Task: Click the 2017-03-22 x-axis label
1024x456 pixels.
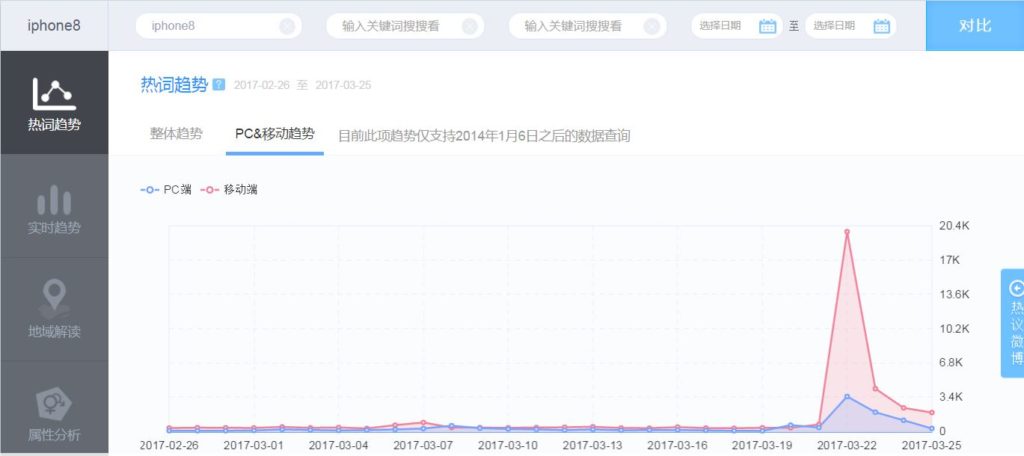Action: pyautogui.click(x=847, y=445)
